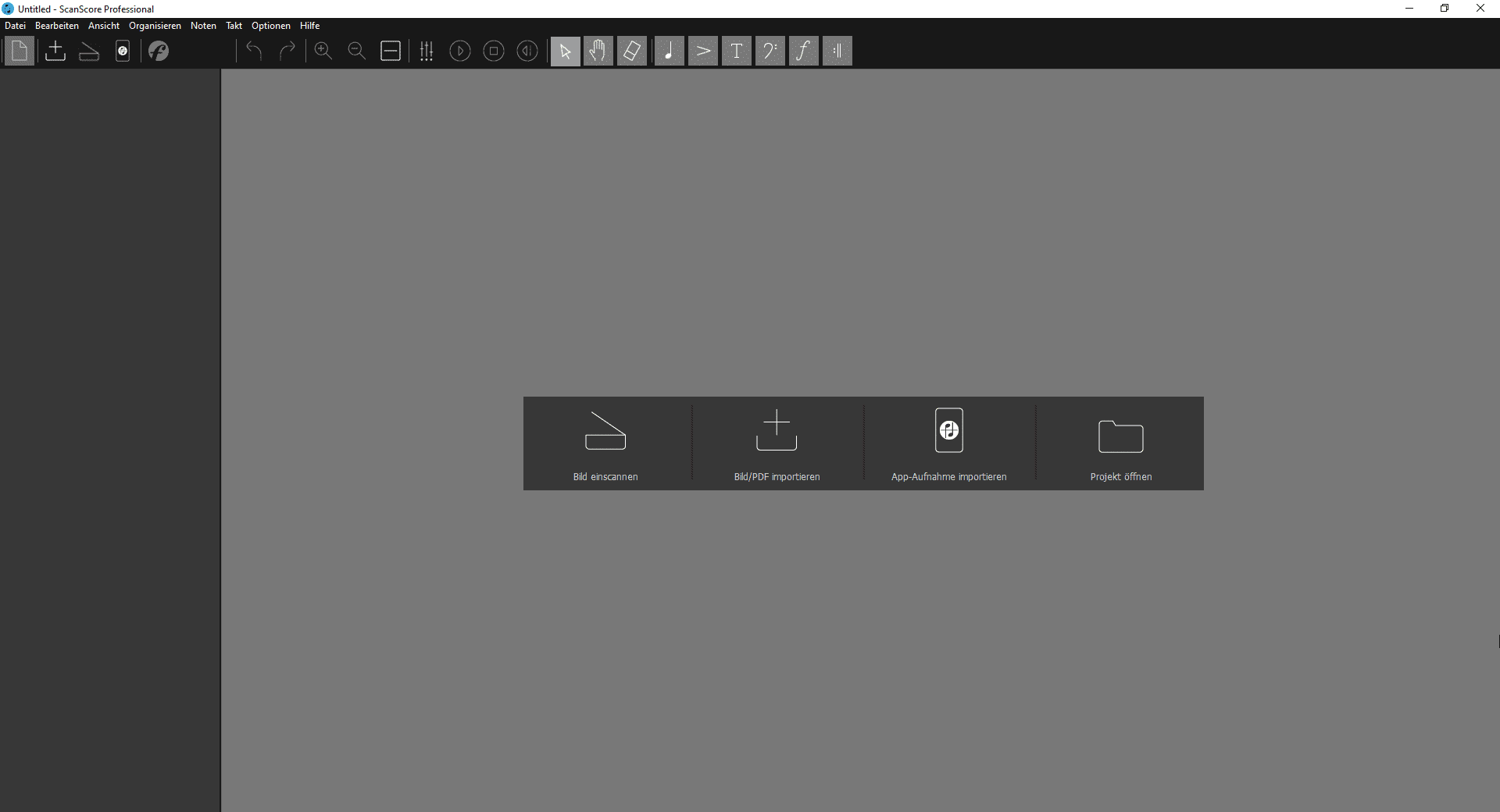Zoom in with the magnifier plus icon
This screenshot has width=1500, height=812.
tap(323, 52)
